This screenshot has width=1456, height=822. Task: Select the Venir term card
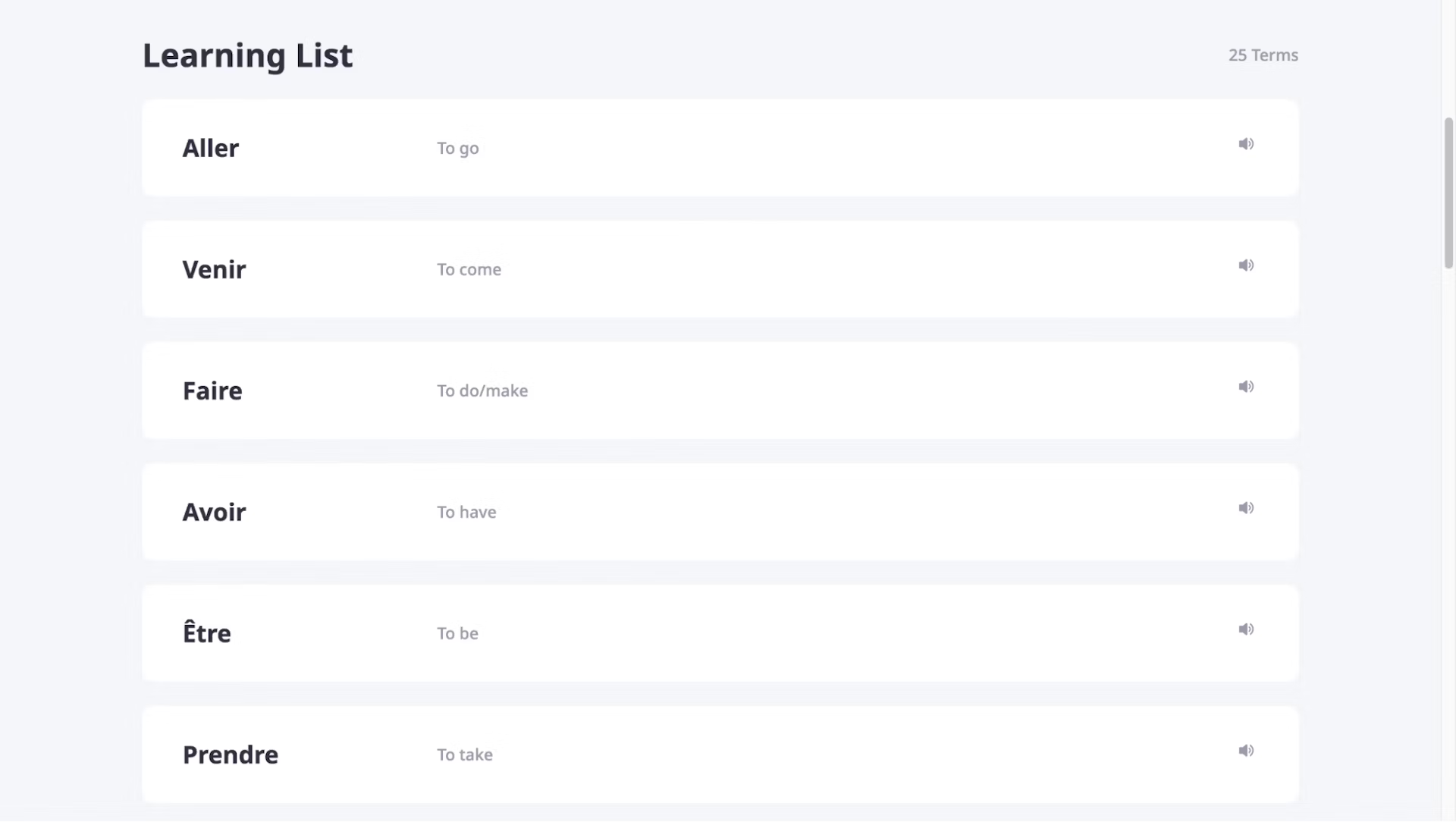720,269
